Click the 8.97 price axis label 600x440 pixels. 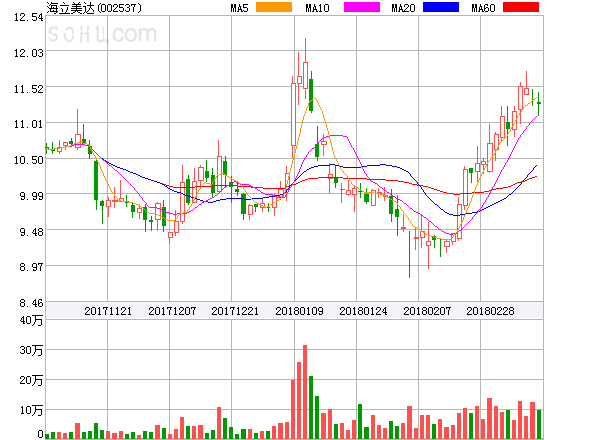tap(31, 267)
